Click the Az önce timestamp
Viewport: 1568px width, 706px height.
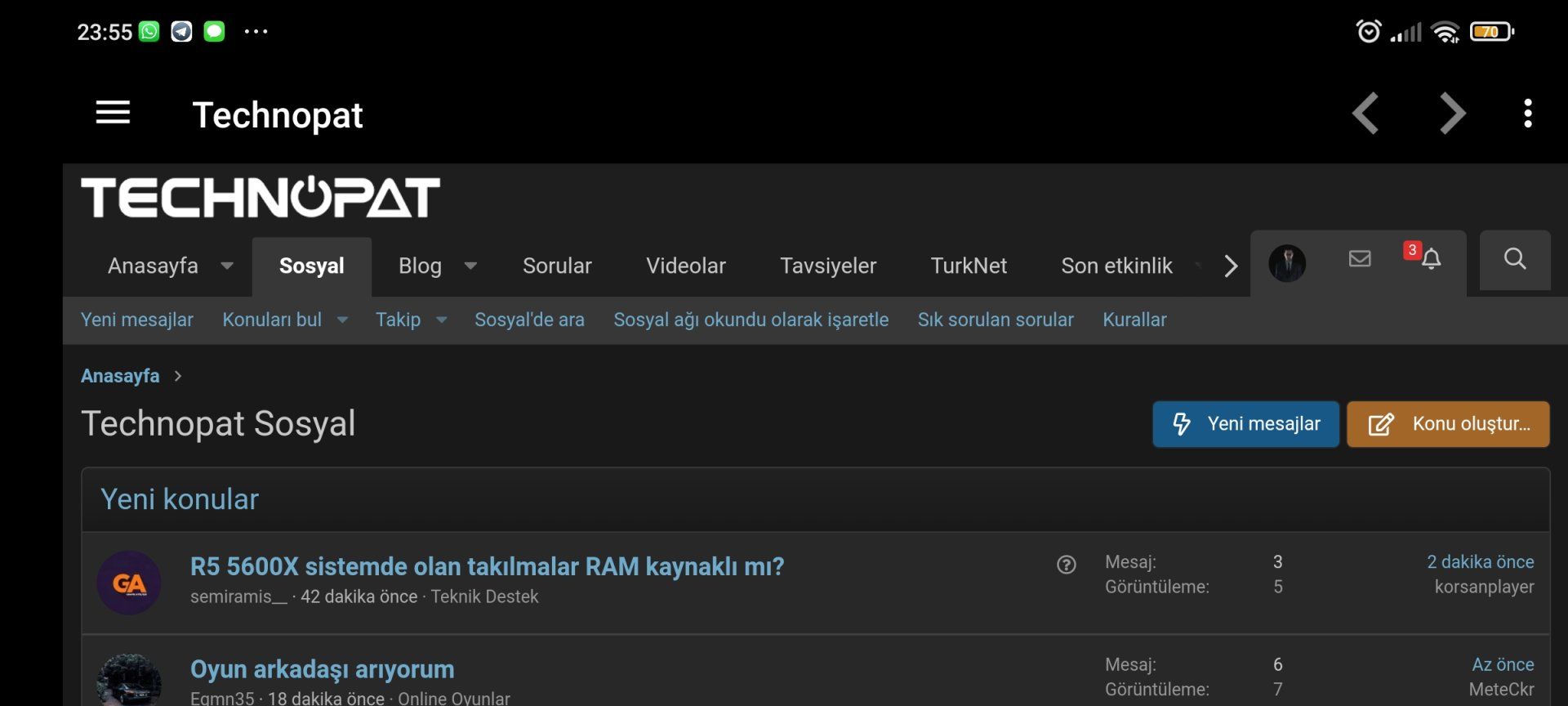pyautogui.click(x=1503, y=664)
